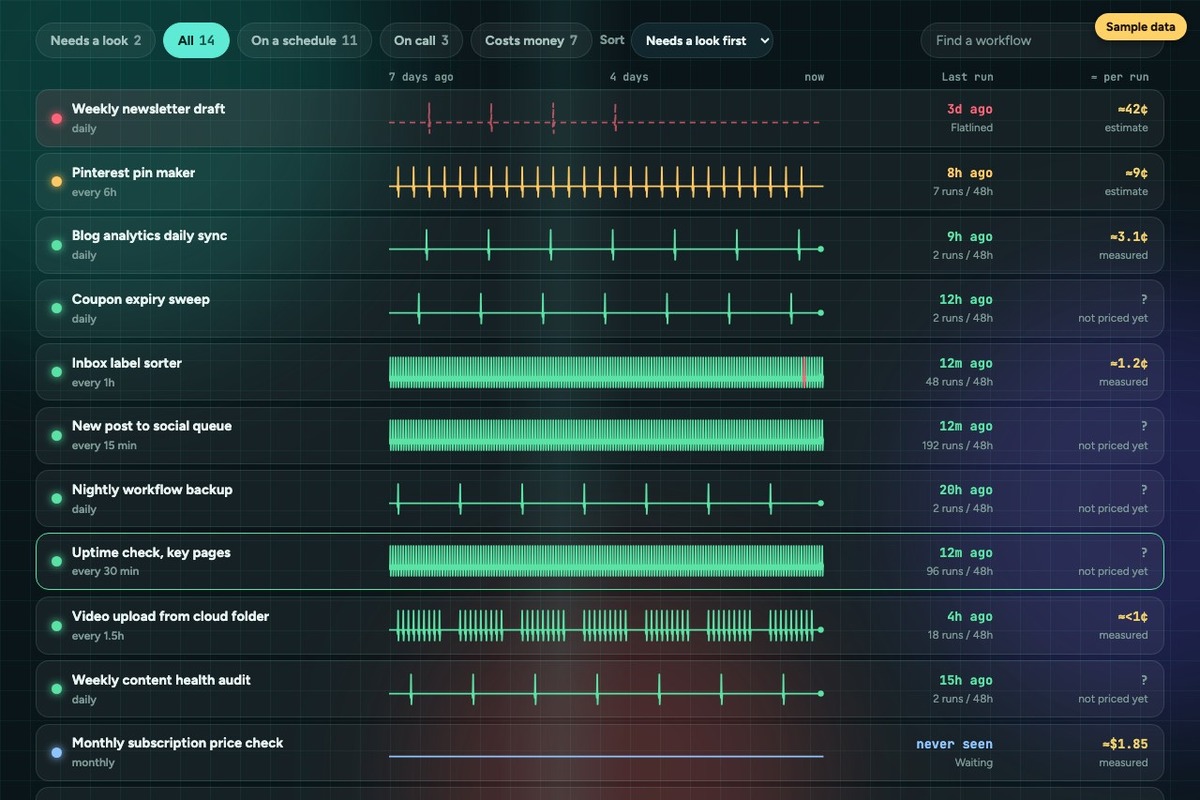This screenshot has height=800, width=1200.
Task: Click the 3d ago last run value
Action: [970, 109]
